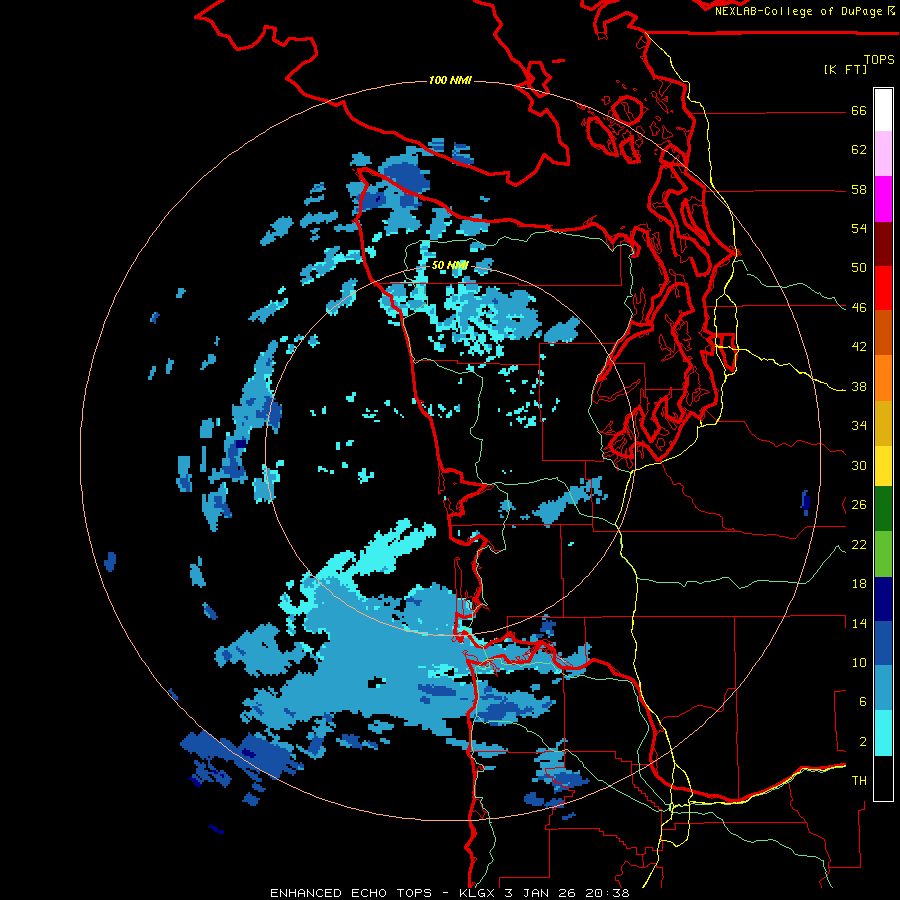The height and width of the screenshot is (900, 900).
Task: Click the orange legend swatch below 42
Action: pyautogui.click(x=883, y=378)
